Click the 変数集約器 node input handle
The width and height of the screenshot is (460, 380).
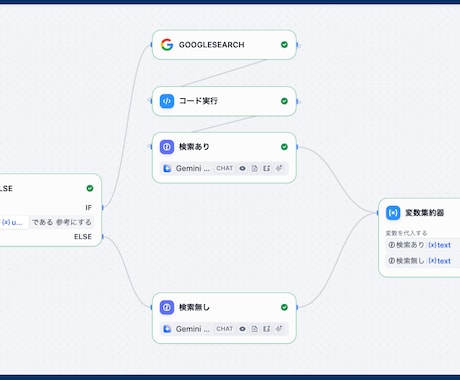[x=378, y=213]
